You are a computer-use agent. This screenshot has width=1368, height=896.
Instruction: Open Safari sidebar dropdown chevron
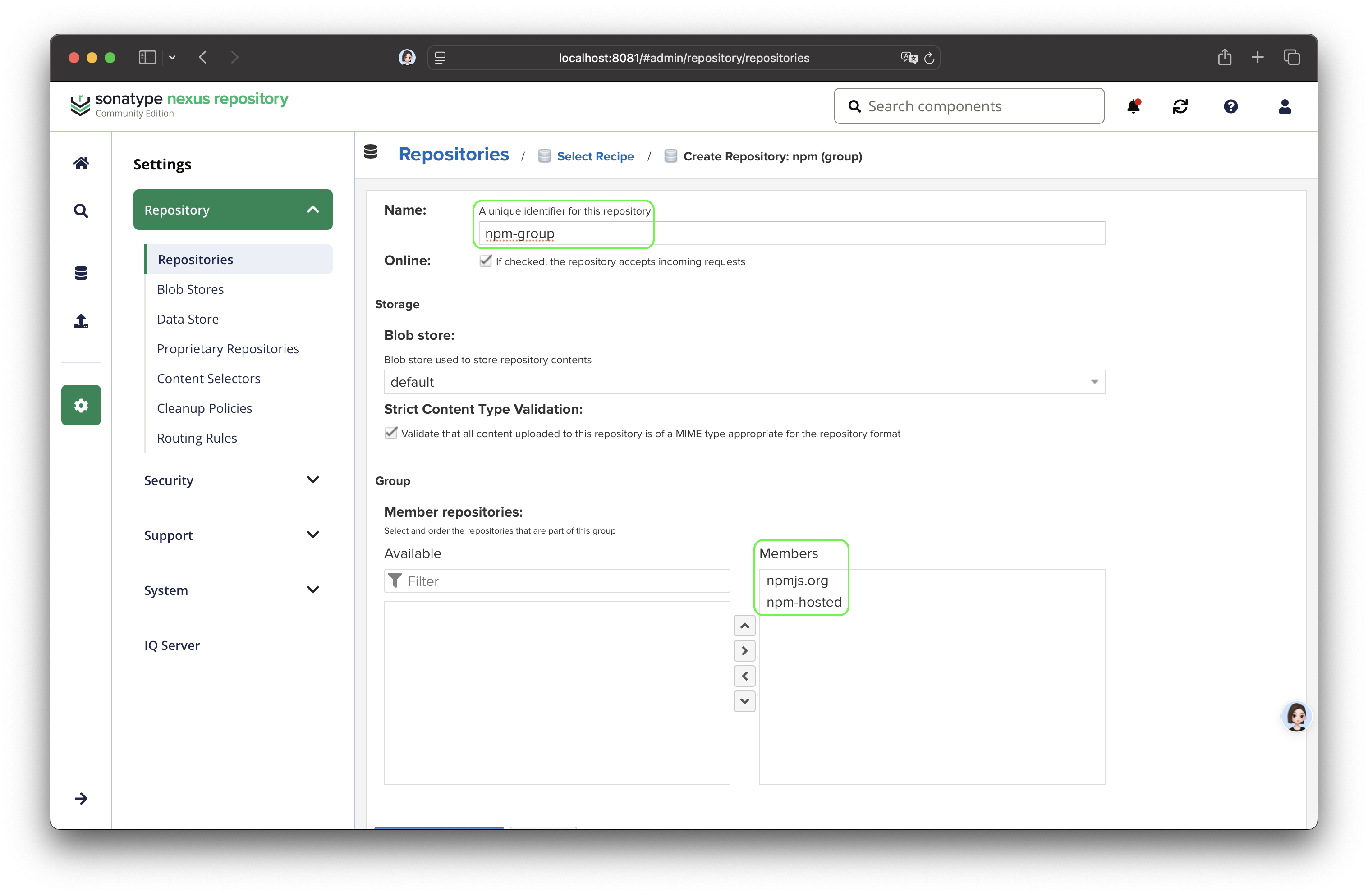point(172,58)
